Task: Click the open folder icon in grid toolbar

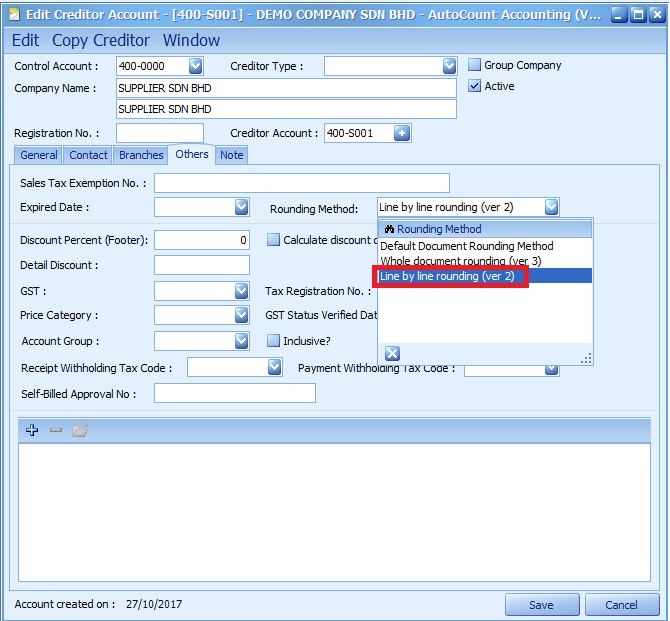Action: 80,430
